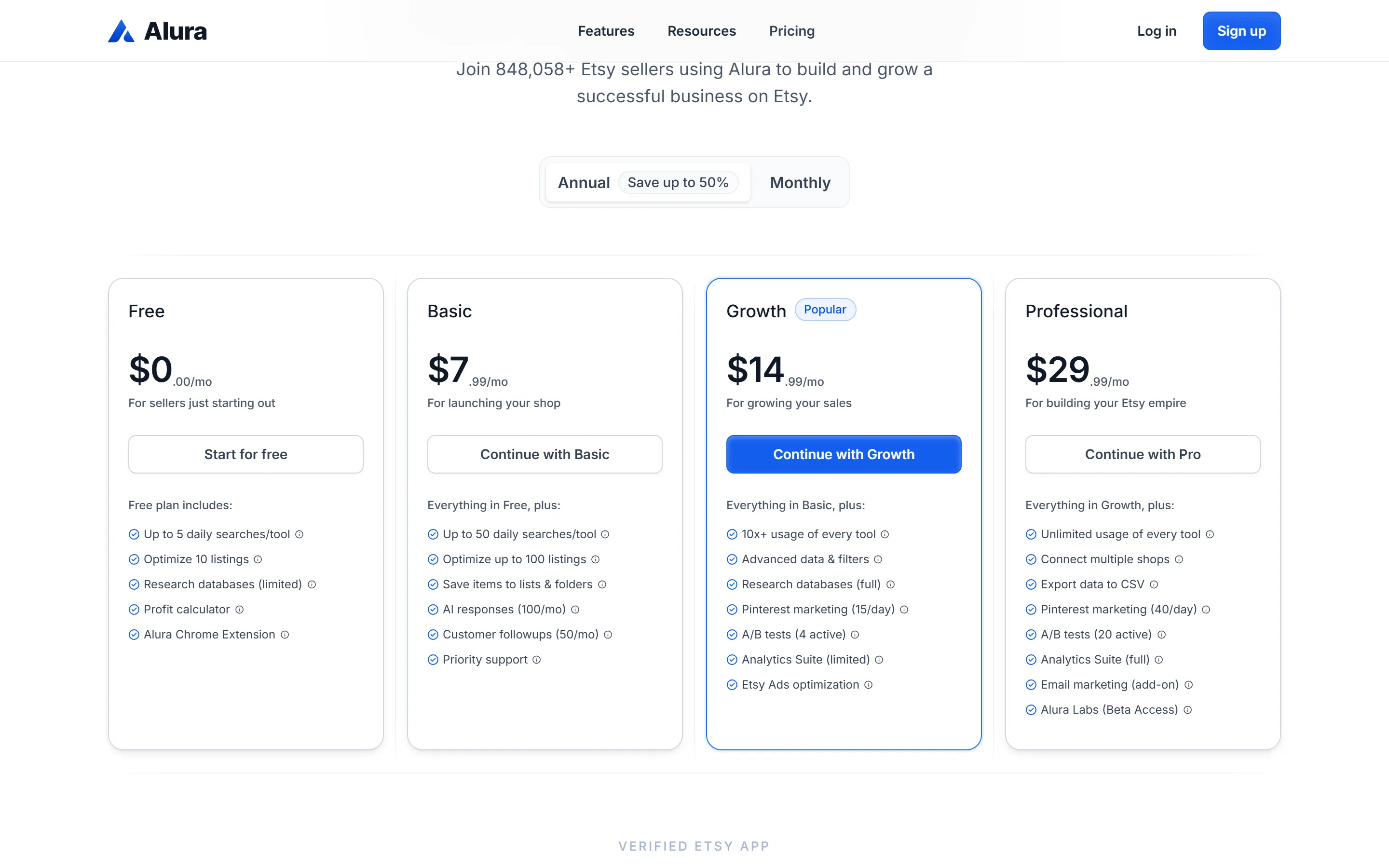Click 'Alura Labs (Beta Access)' feature text
Viewport: 1389px width, 868px height.
(x=1109, y=710)
